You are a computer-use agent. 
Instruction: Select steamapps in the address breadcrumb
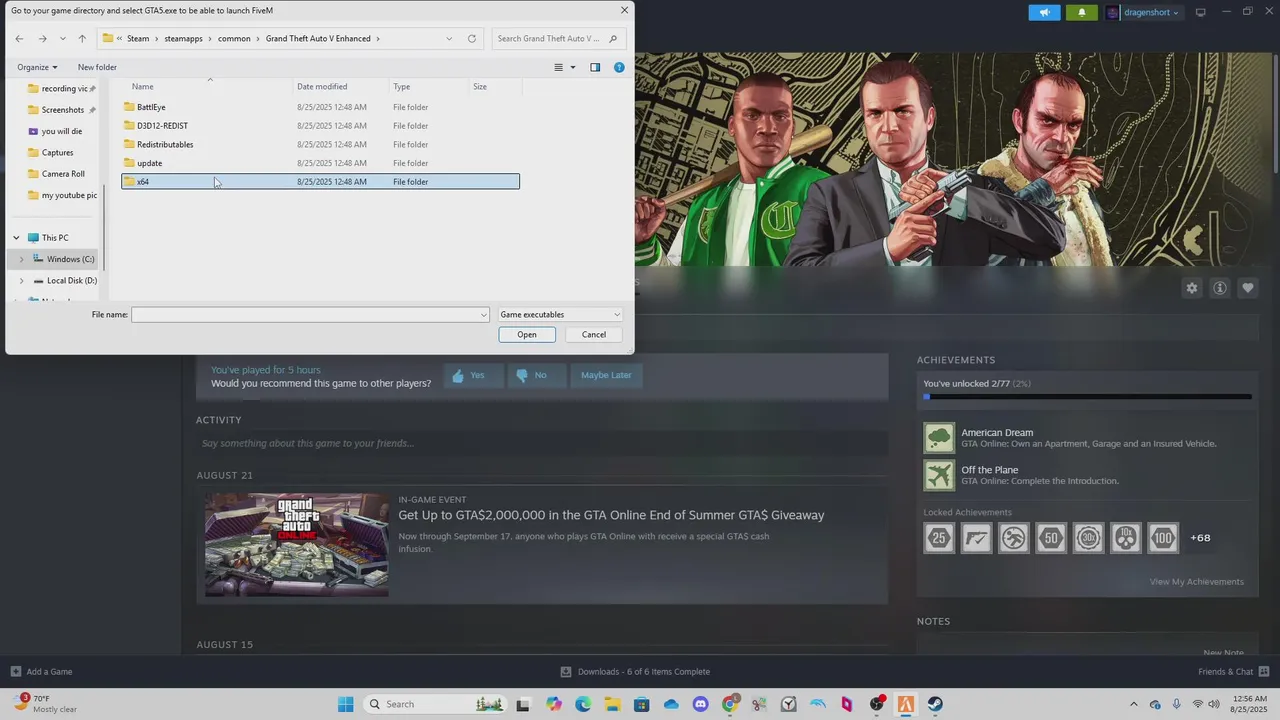coord(183,39)
